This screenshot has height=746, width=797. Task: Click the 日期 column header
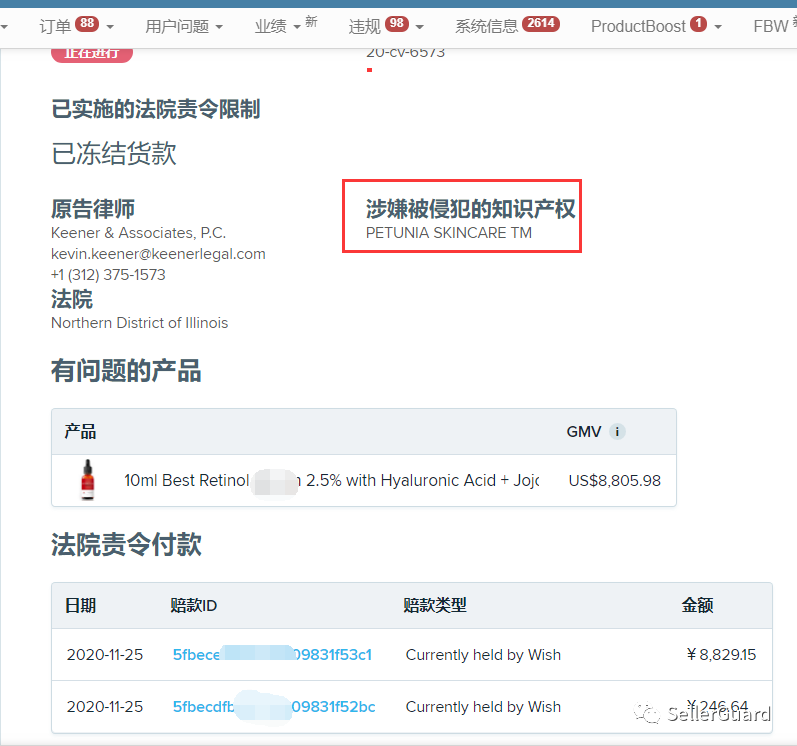[x=80, y=605]
